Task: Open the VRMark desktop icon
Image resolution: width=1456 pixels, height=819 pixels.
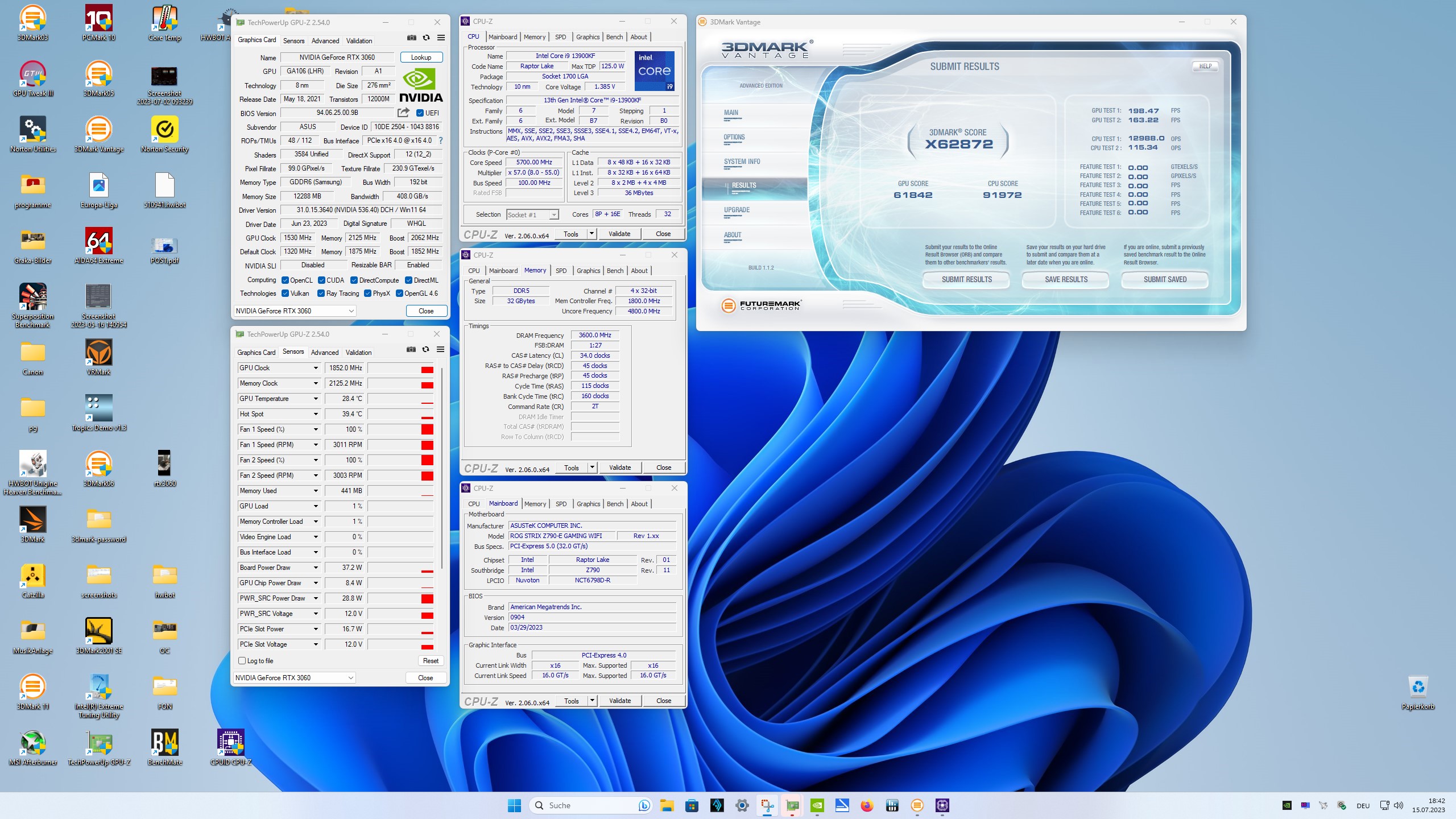Action: click(98, 357)
